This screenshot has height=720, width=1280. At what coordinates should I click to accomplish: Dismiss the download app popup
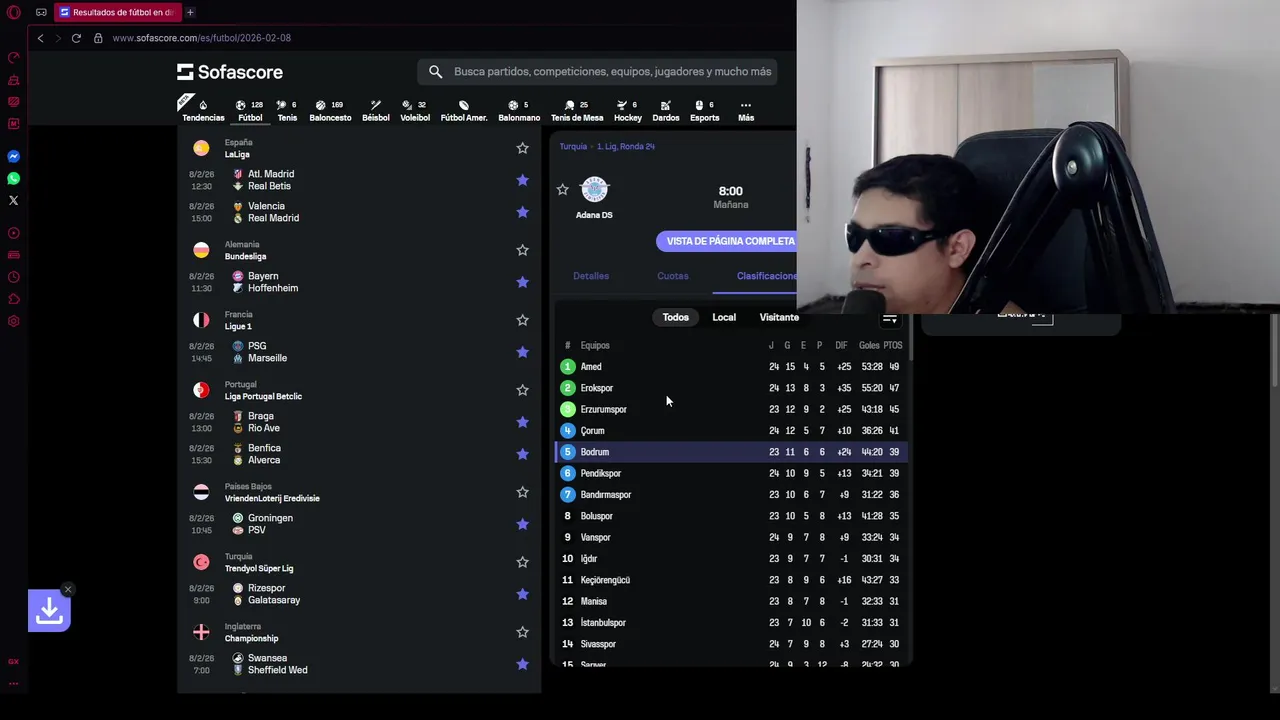tap(67, 589)
